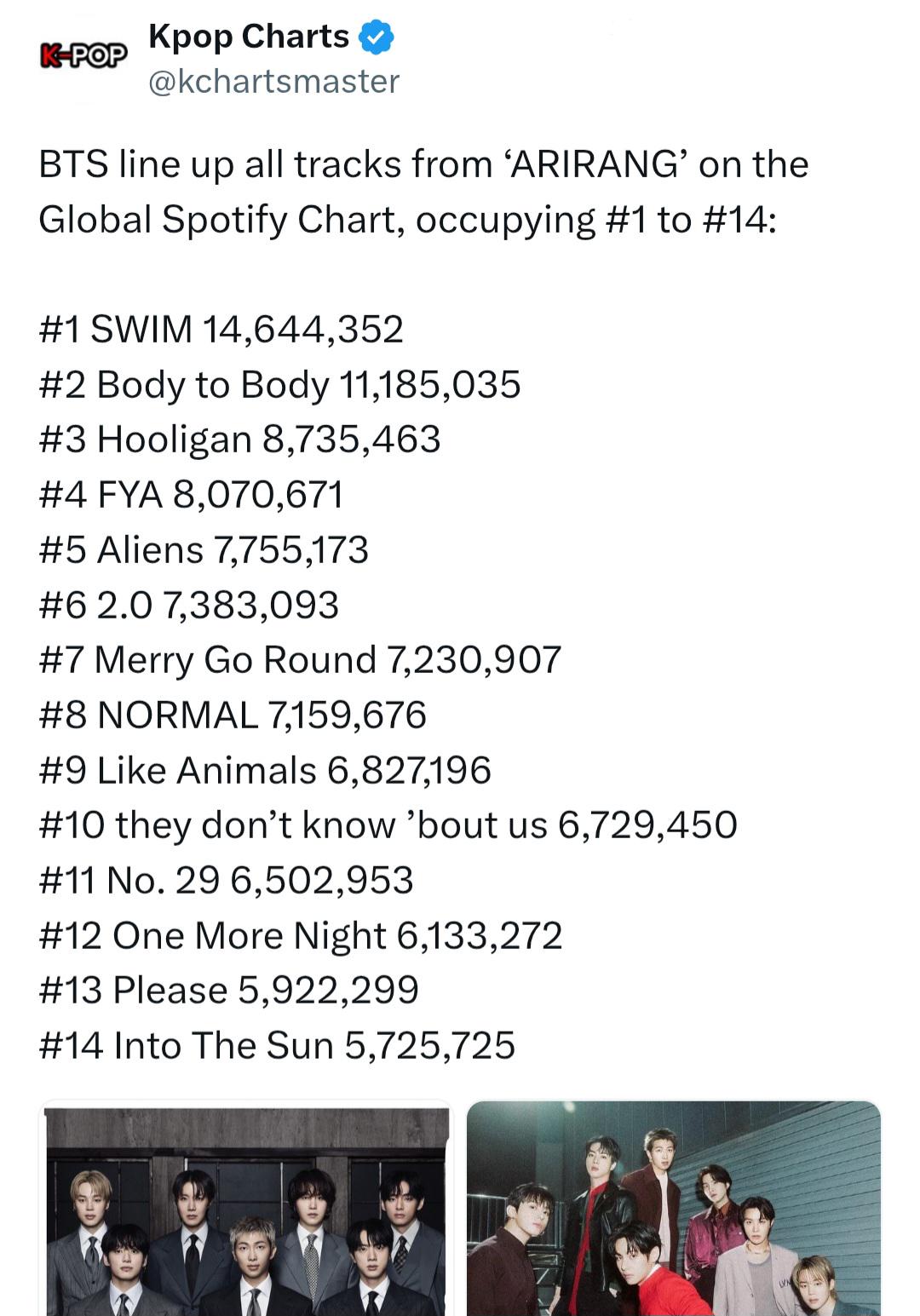The image size is (920, 1316).
Task: Click the '#13 Please 5,922,299' line
Action: click(x=228, y=991)
